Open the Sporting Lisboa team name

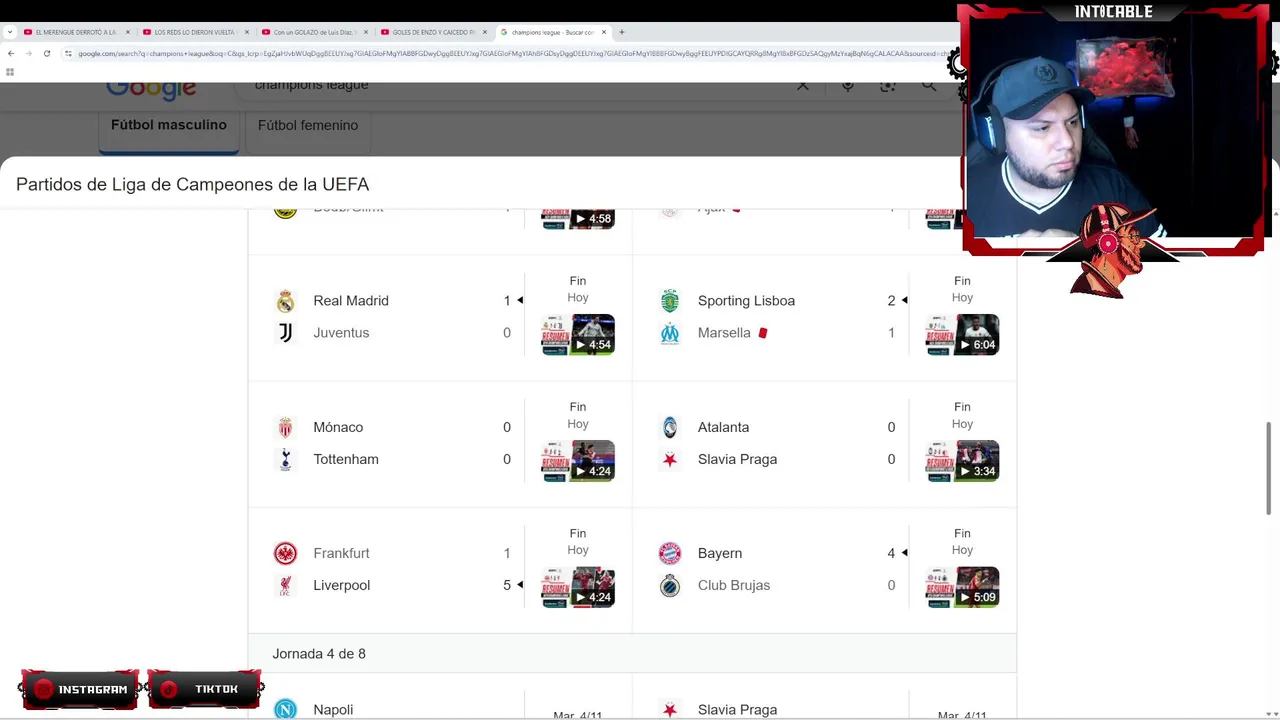pyautogui.click(x=746, y=301)
